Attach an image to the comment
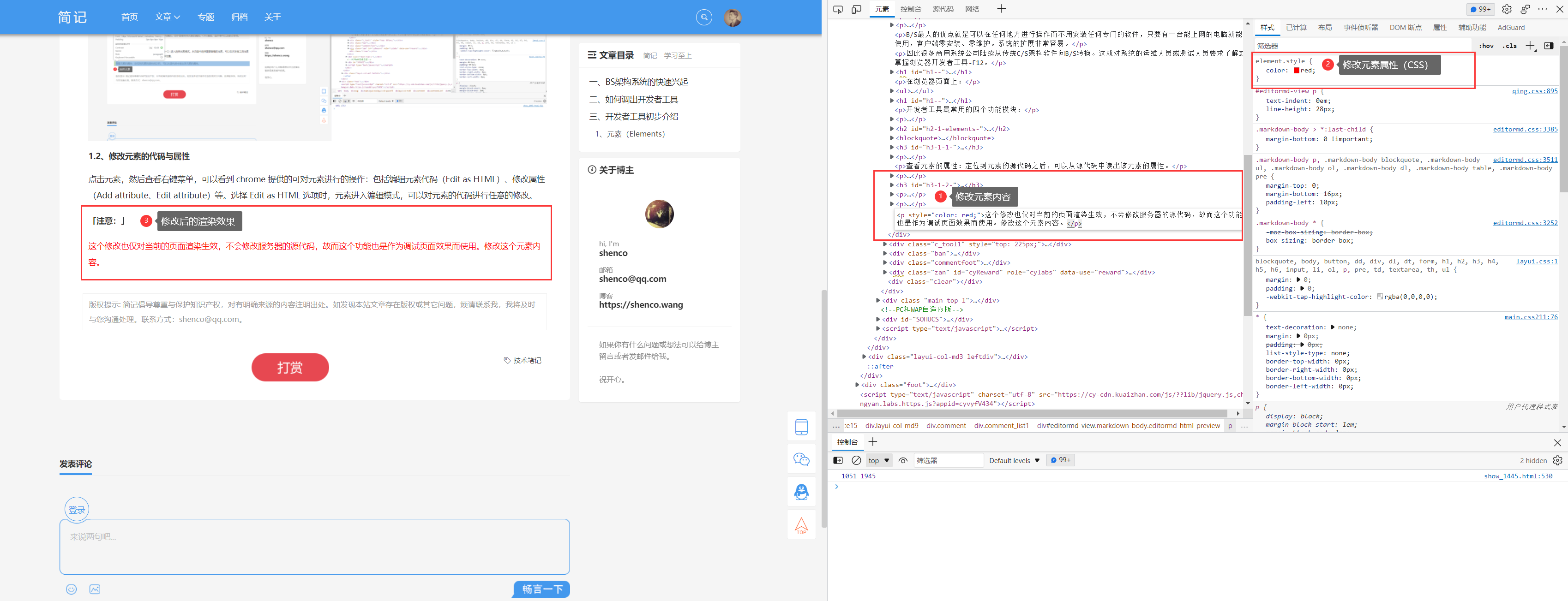The image size is (1568, 601). (x=95, y=589)
